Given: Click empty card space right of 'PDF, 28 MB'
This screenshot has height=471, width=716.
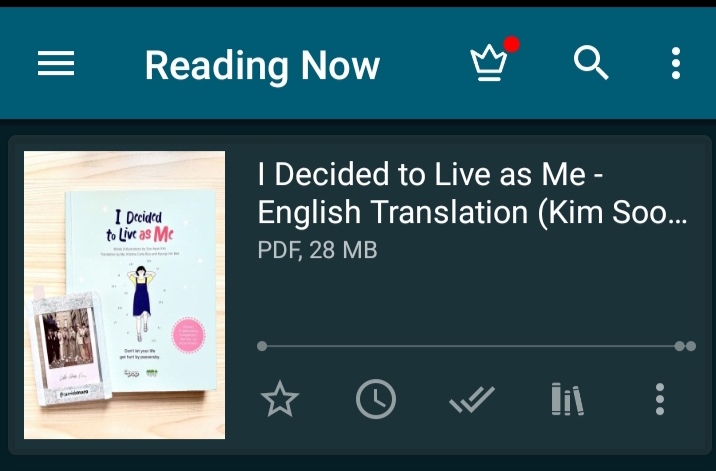Looking at the screenshot, I should [540, 250].
